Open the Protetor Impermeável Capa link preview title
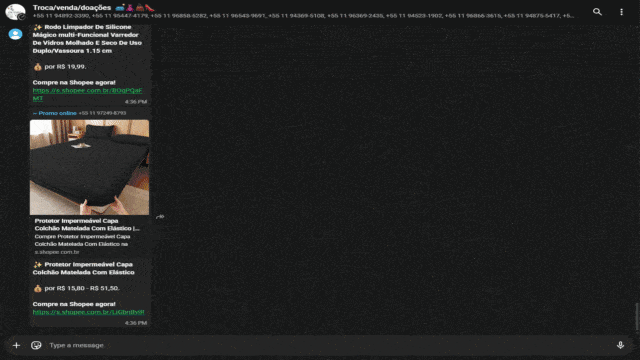The width and height of the screenshot is (640, 360). click(87, 224)
